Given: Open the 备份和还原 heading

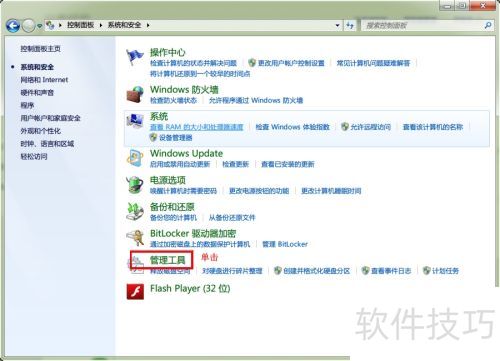Looking at the screenshot, I should (172, 207).
